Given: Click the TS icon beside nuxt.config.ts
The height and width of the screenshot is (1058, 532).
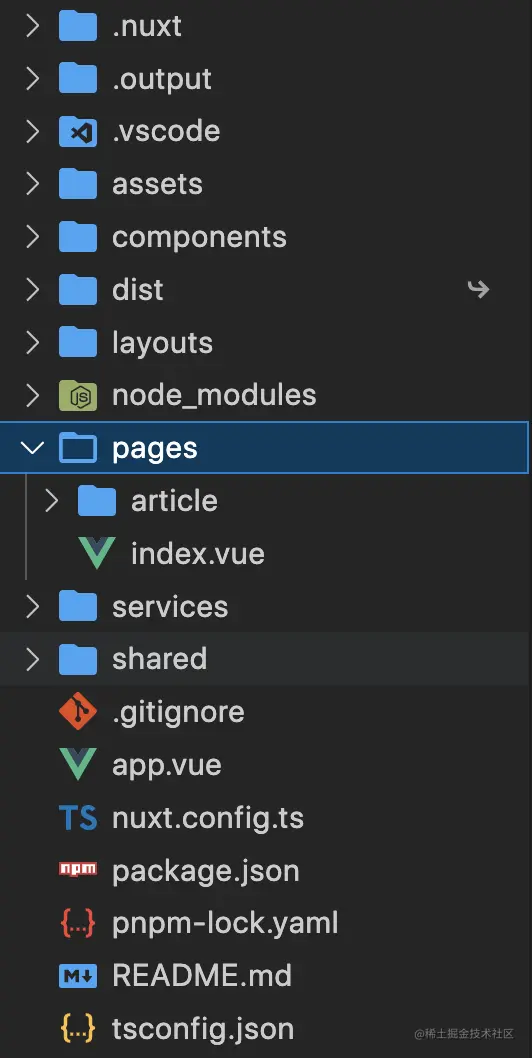Looking at the screenshot, I should pos(78,818).
